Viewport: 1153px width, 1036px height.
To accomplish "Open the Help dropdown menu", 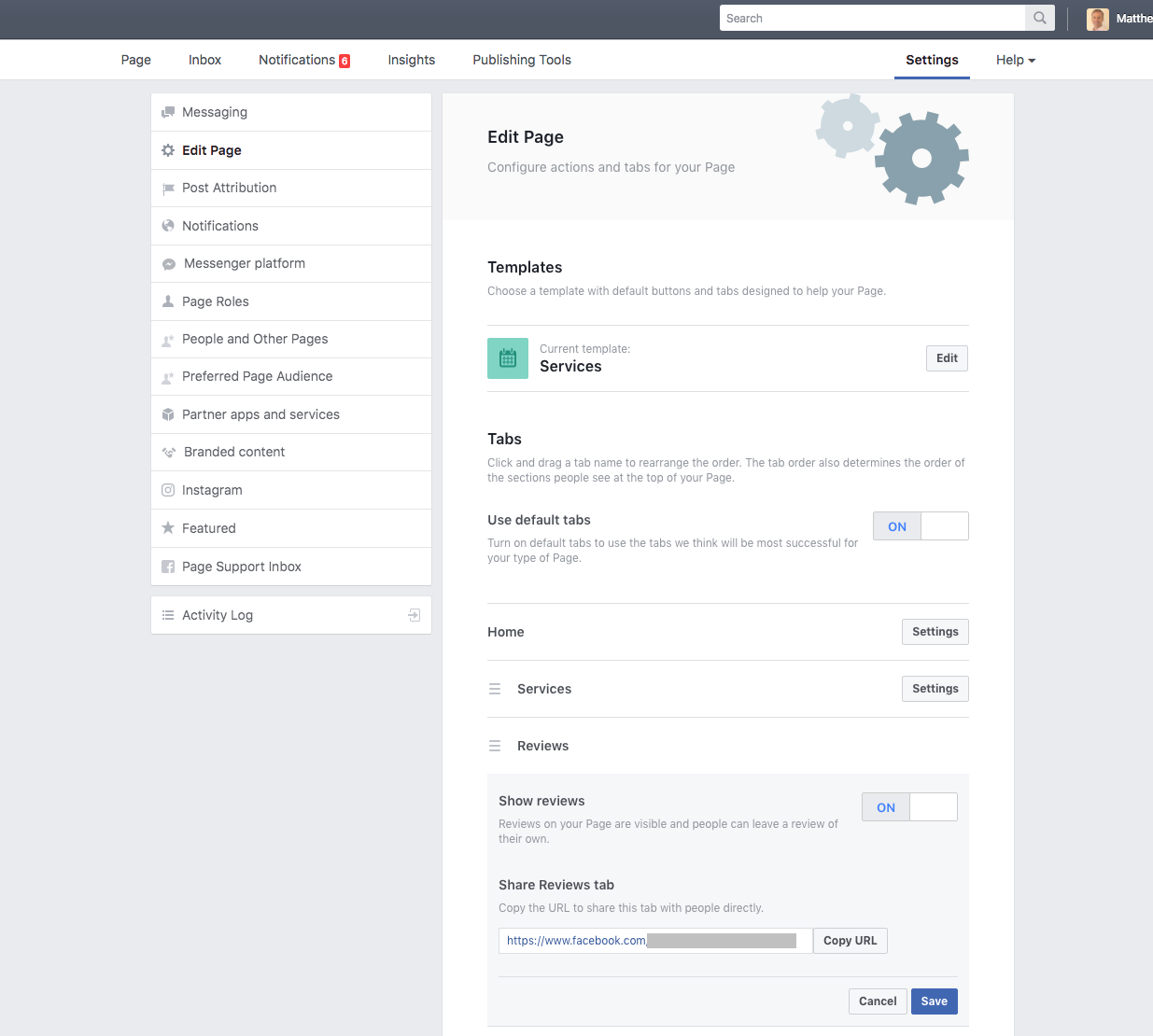I will 1016,60.
